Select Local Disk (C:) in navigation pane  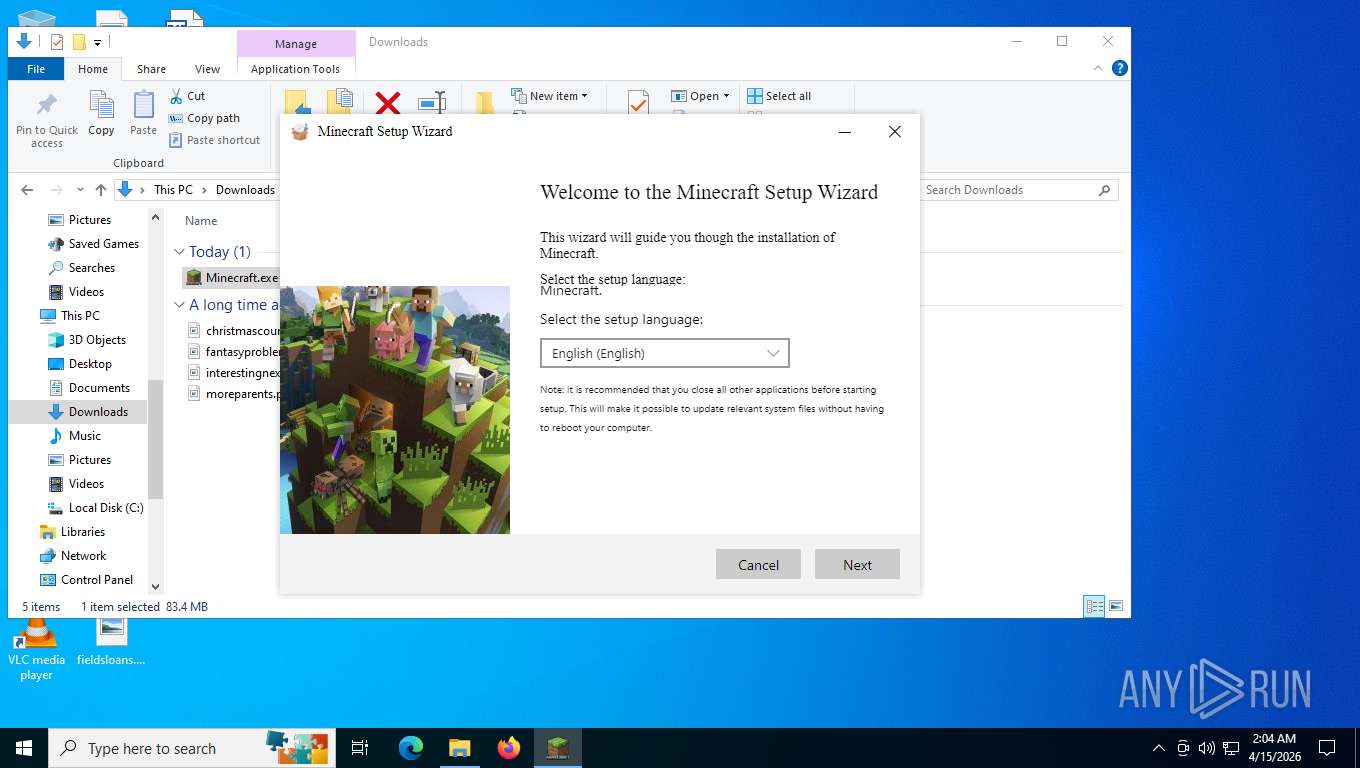tap(96, 508)
